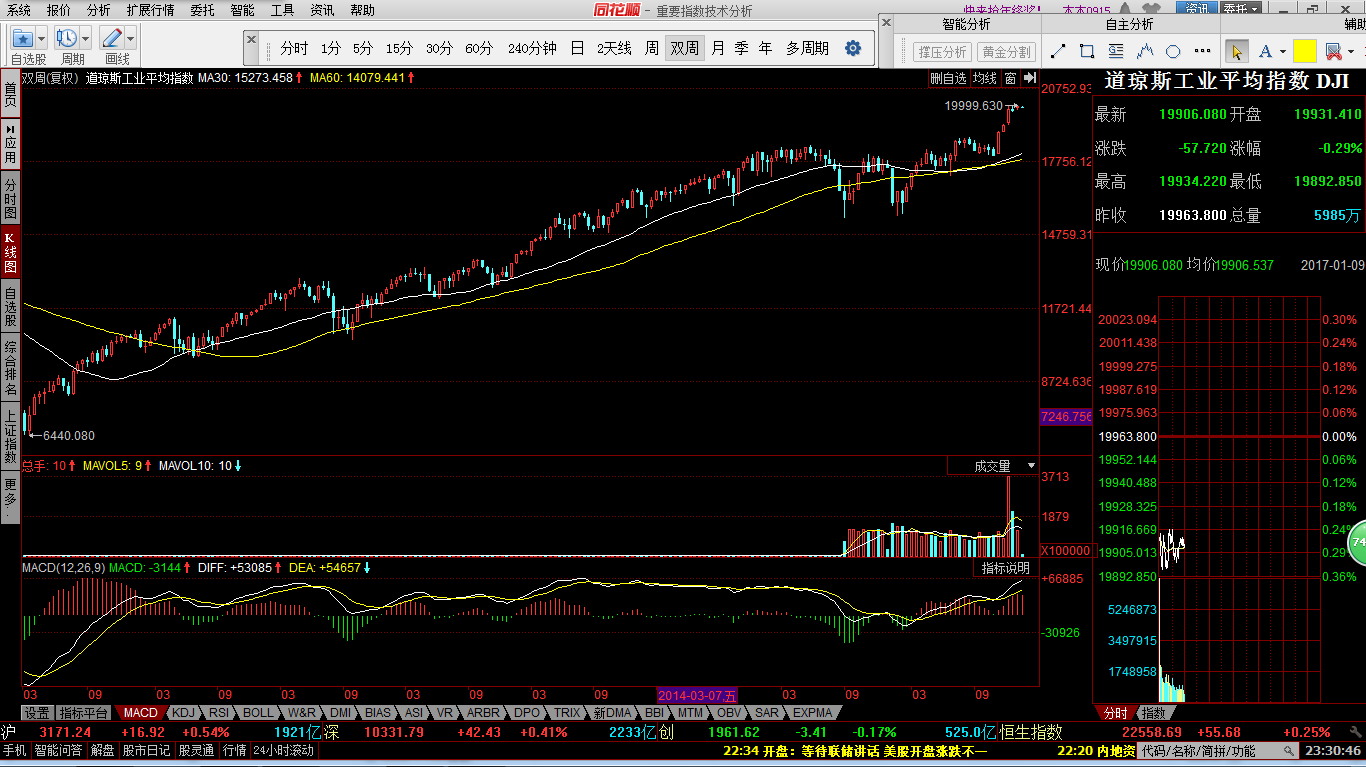Expand the 成交量 indicator dropdown
This screenshot has width=1366, height=767.
pyautogui.click(x=1031, y=466)
